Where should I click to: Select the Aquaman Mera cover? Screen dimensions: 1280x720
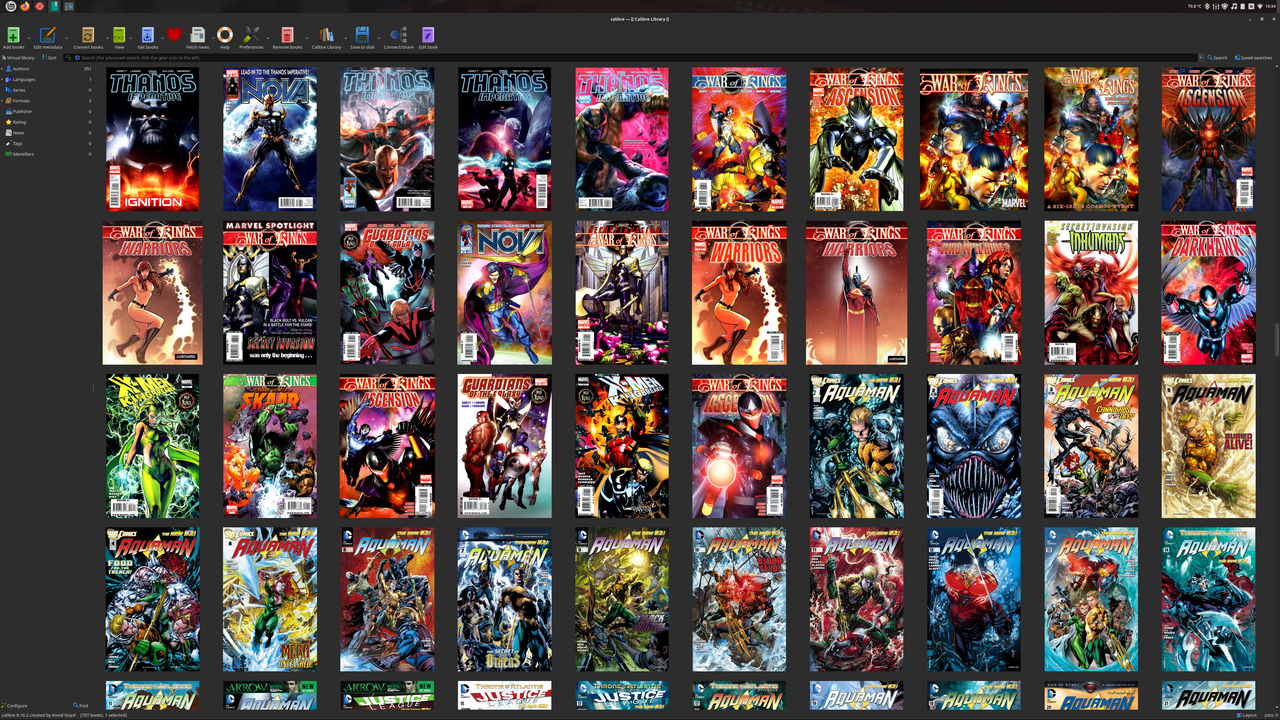(x=270, y=599)
